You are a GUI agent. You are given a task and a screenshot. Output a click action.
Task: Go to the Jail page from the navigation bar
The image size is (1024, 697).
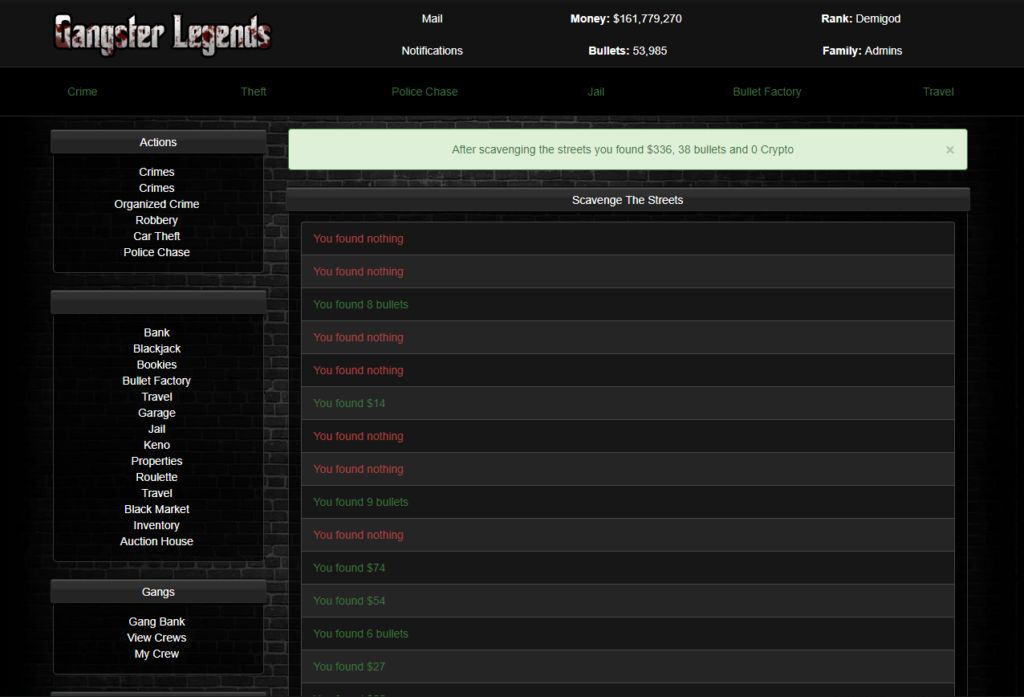(596, 91)
